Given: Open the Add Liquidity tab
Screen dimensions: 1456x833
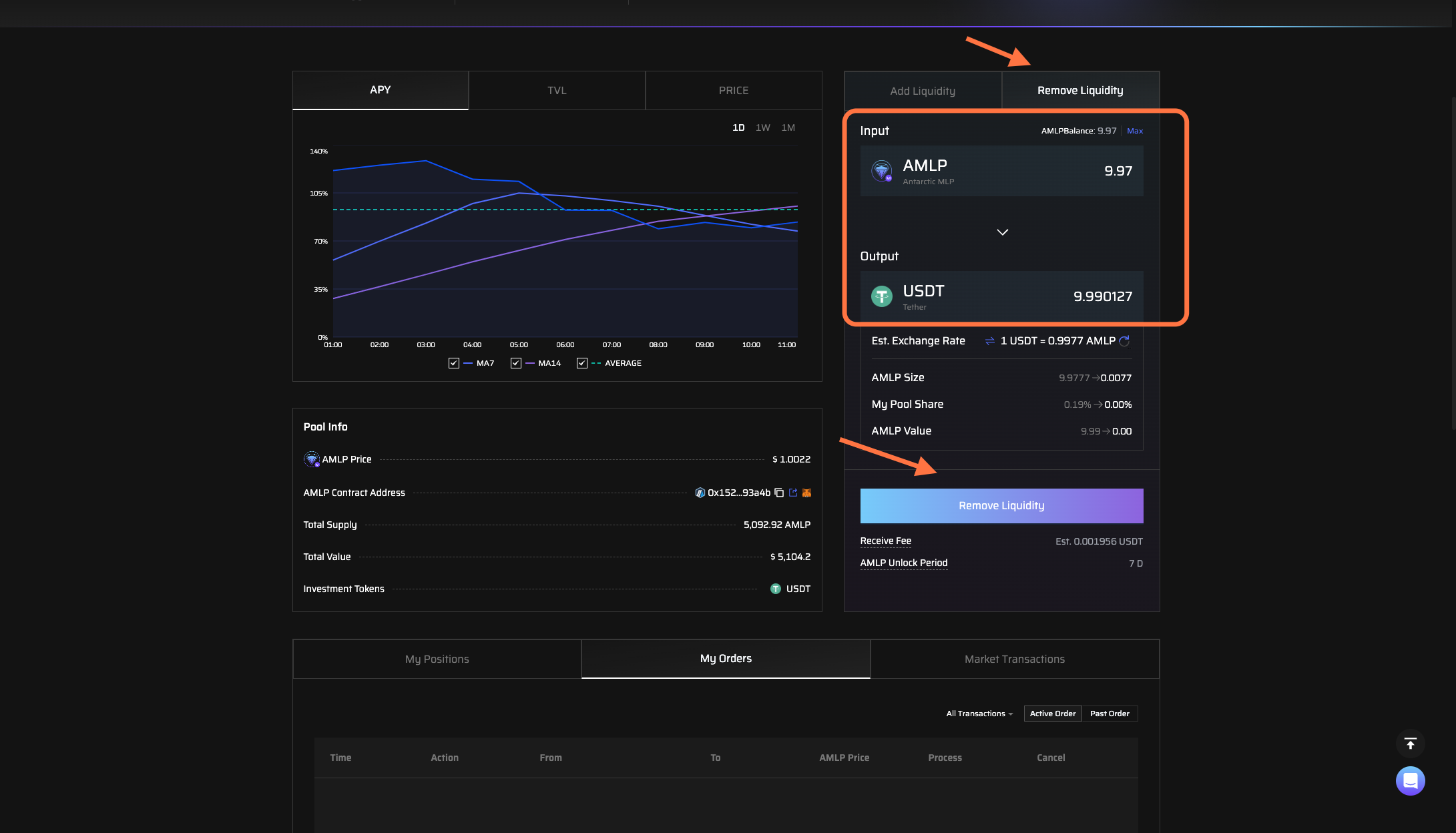Looking at the screenshot, I should [923, 91].
